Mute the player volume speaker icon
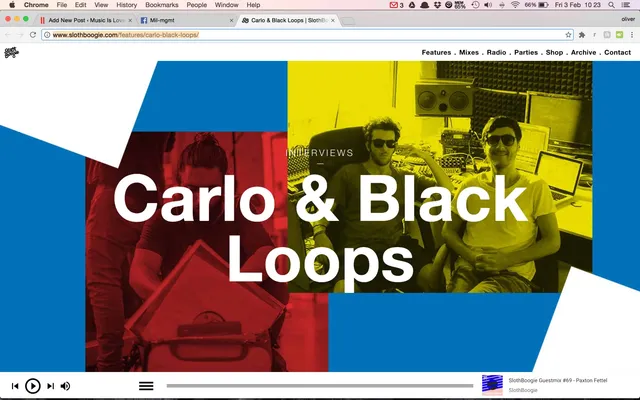Viewport: 640px width, 400px height. [x=65, y=386]
